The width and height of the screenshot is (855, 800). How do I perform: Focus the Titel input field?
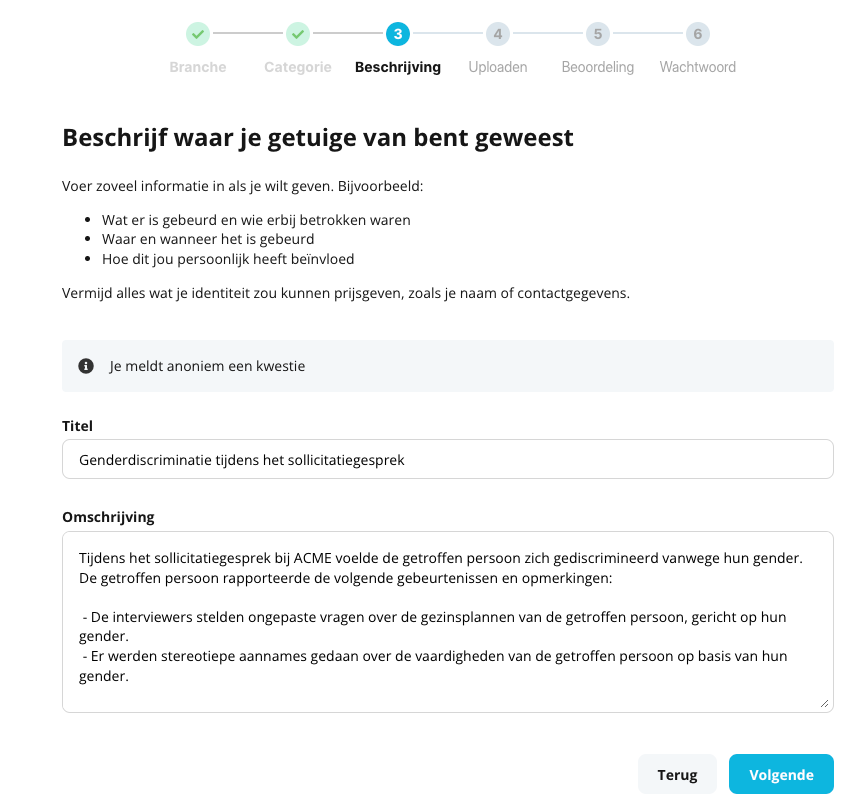[448, 459]
